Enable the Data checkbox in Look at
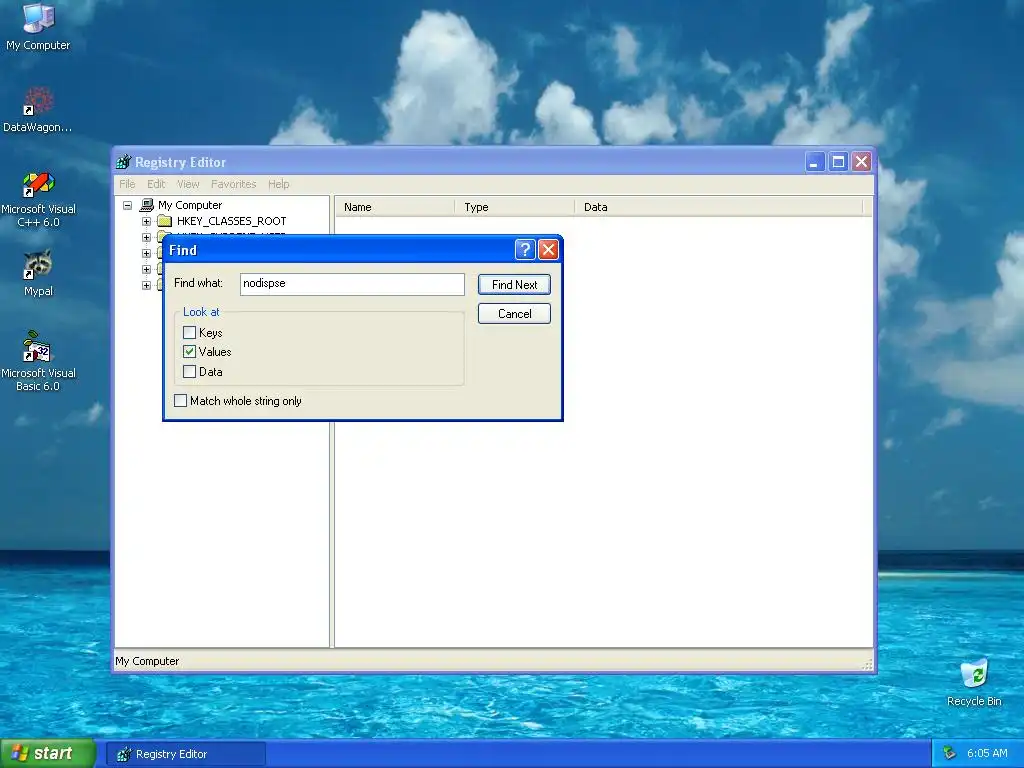 click(189, 372)
